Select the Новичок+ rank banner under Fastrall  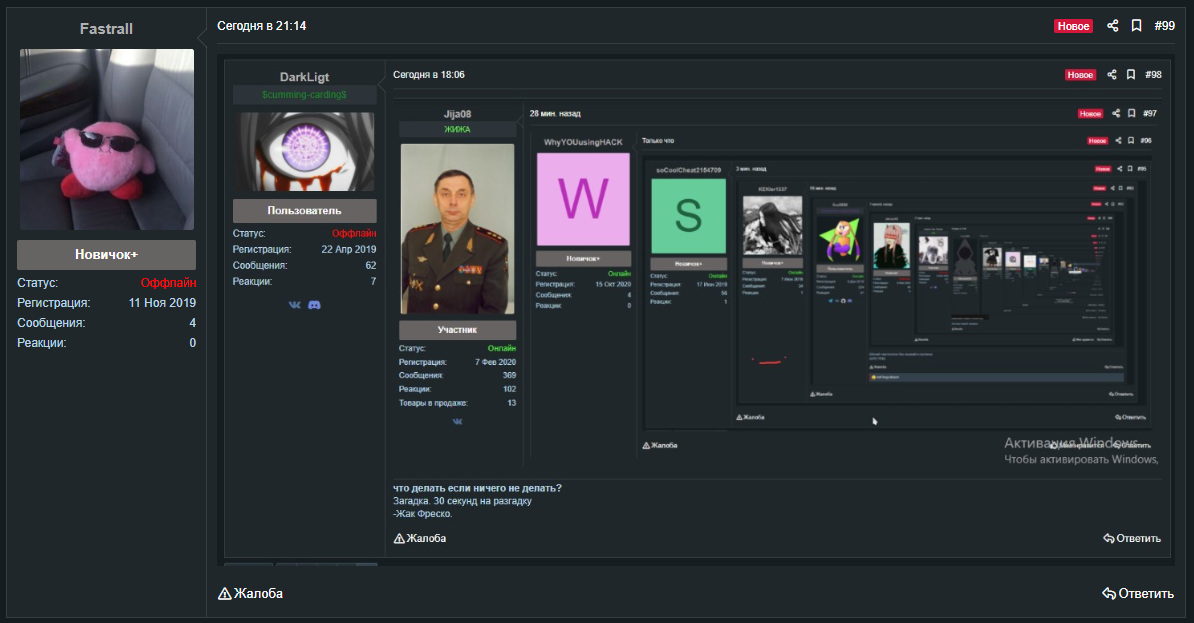[106, 254]
